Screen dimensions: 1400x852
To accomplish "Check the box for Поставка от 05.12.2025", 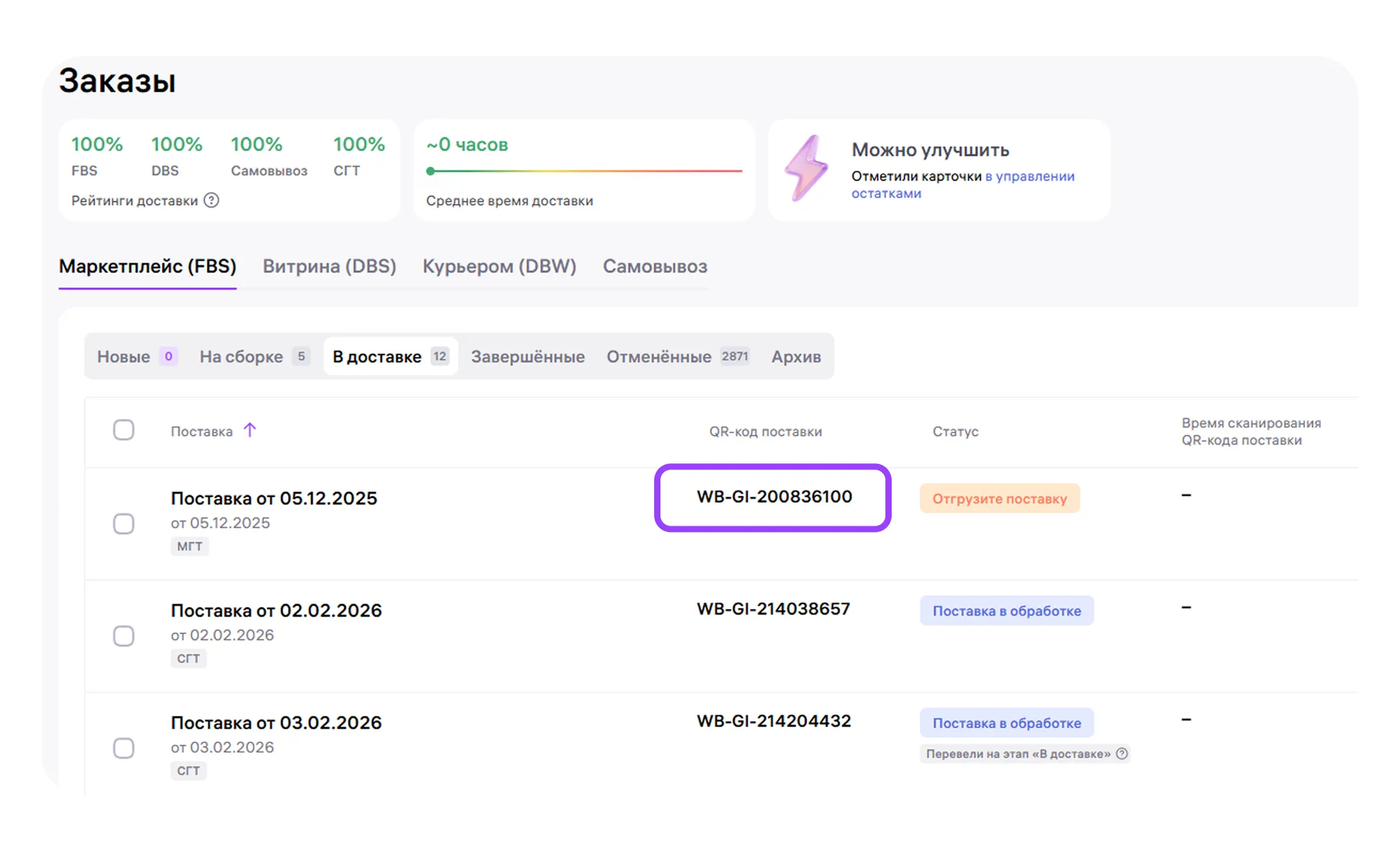I will pyautogui.click(x=124, y=524).
